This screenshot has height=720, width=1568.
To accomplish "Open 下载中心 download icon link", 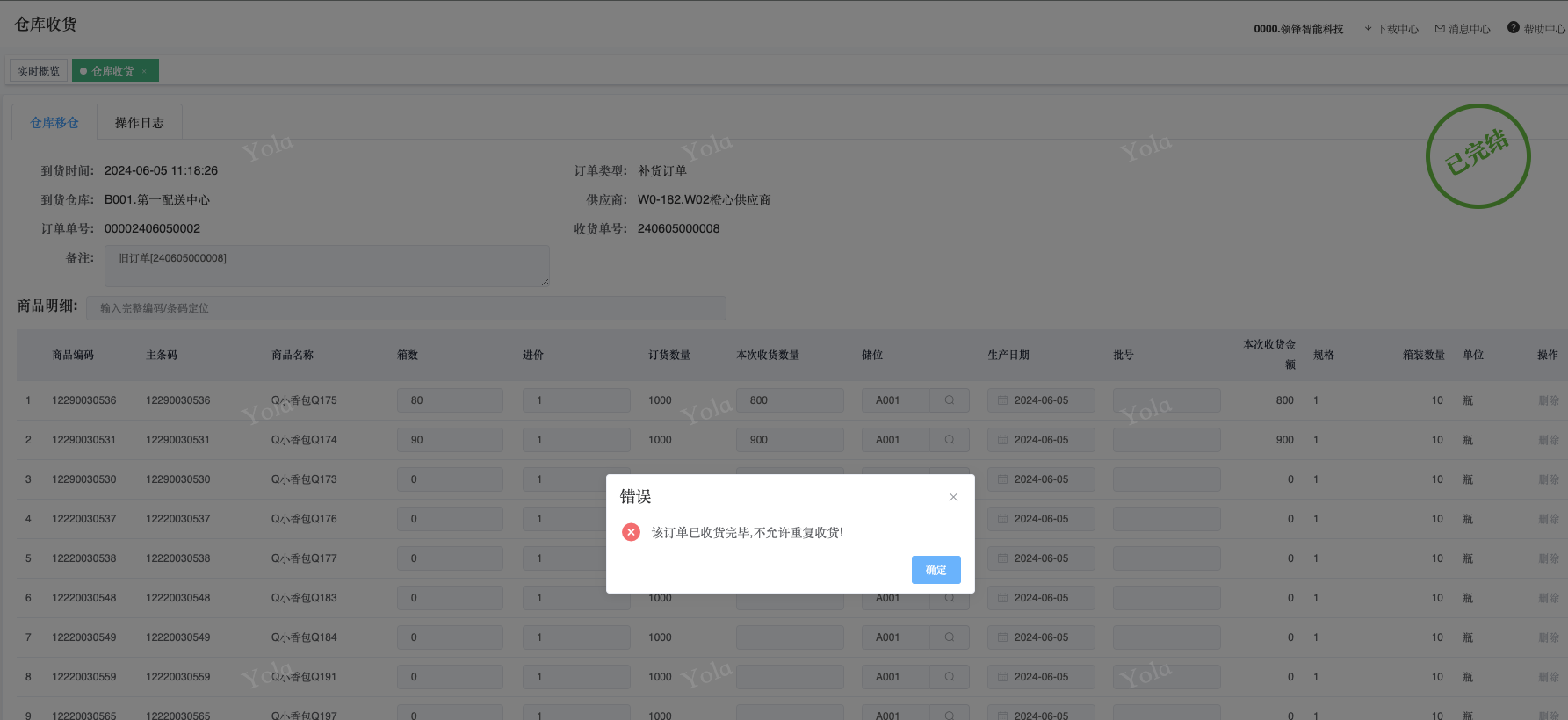I will click(x=1391, y=29).
